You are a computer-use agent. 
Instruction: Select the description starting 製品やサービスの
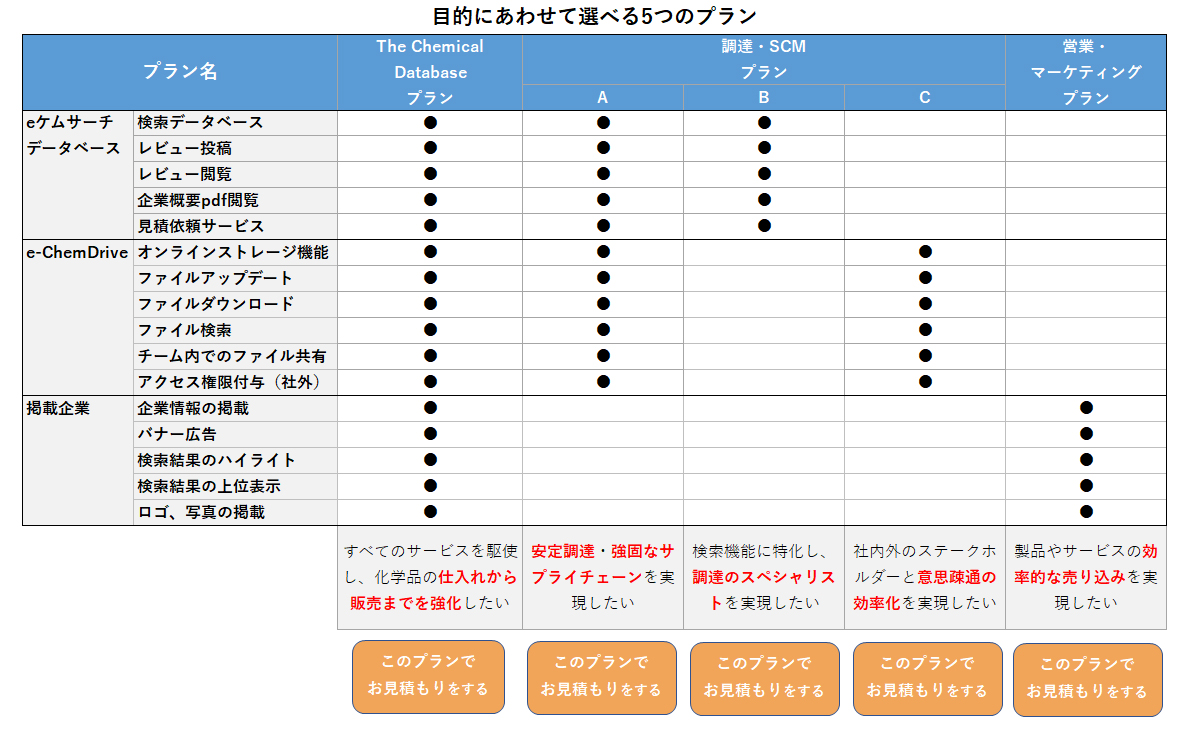pos(1086,577)
